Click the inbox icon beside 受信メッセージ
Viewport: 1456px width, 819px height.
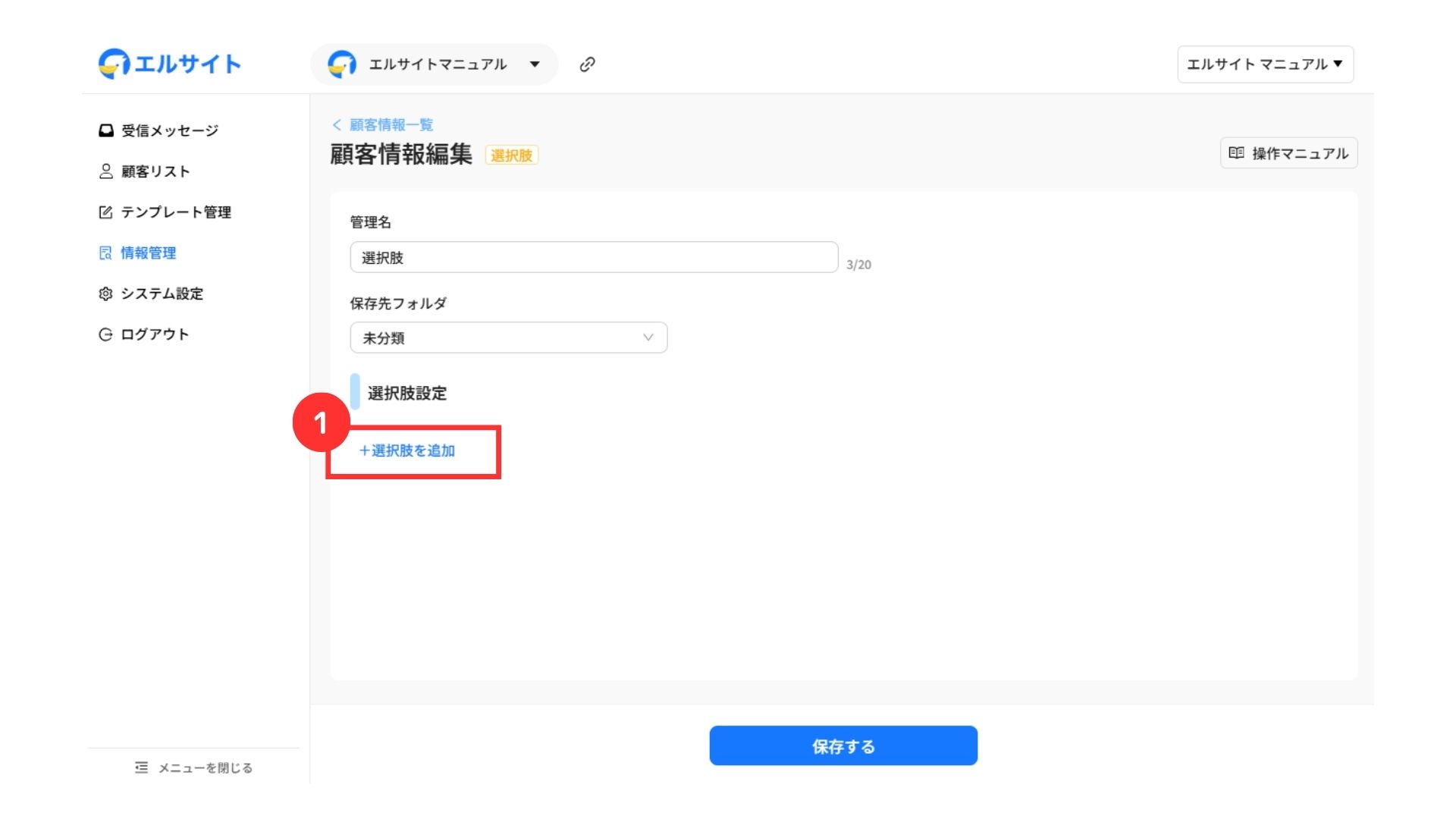105,130
